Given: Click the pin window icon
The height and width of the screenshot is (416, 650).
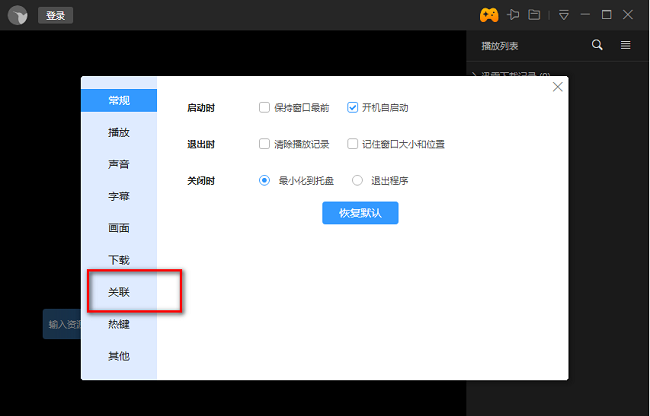Looking at the screenshot, I should tap(513, 15).
